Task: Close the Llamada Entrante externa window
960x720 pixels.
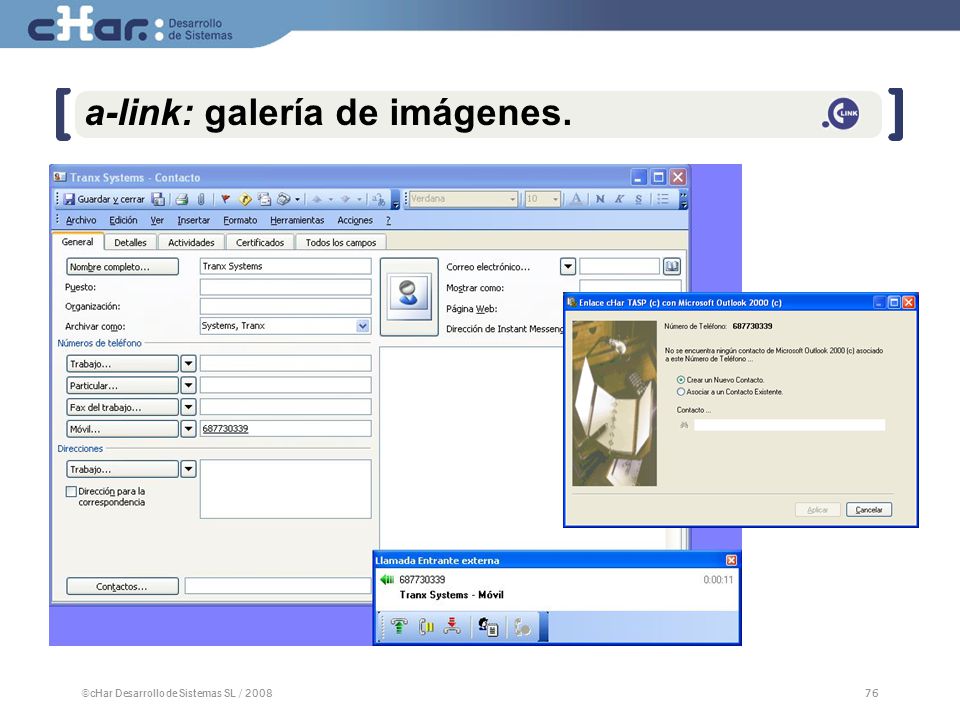Action: (731, 560)
